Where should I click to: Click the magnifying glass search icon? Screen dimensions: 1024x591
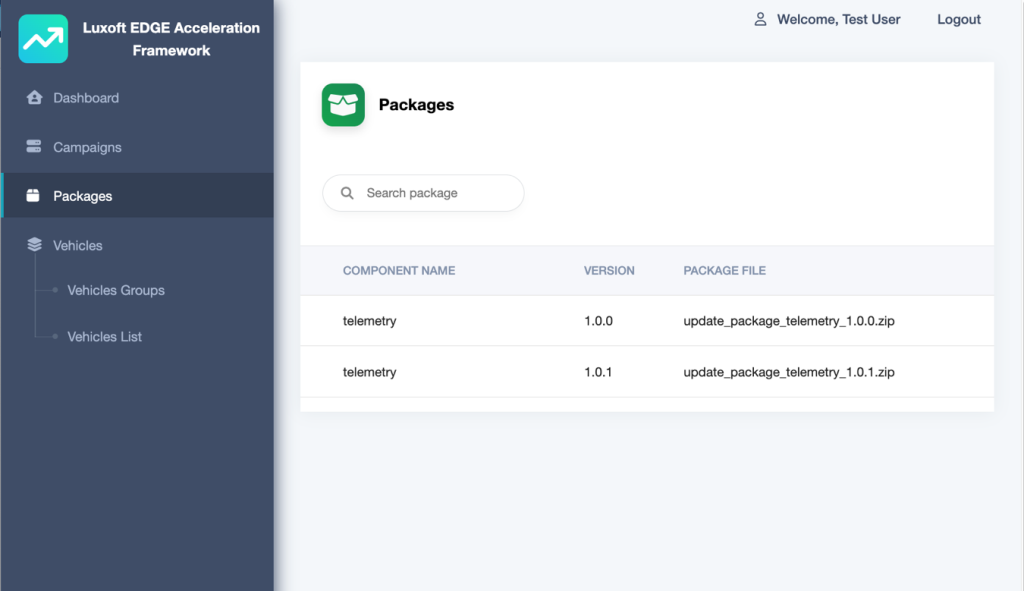346,193
